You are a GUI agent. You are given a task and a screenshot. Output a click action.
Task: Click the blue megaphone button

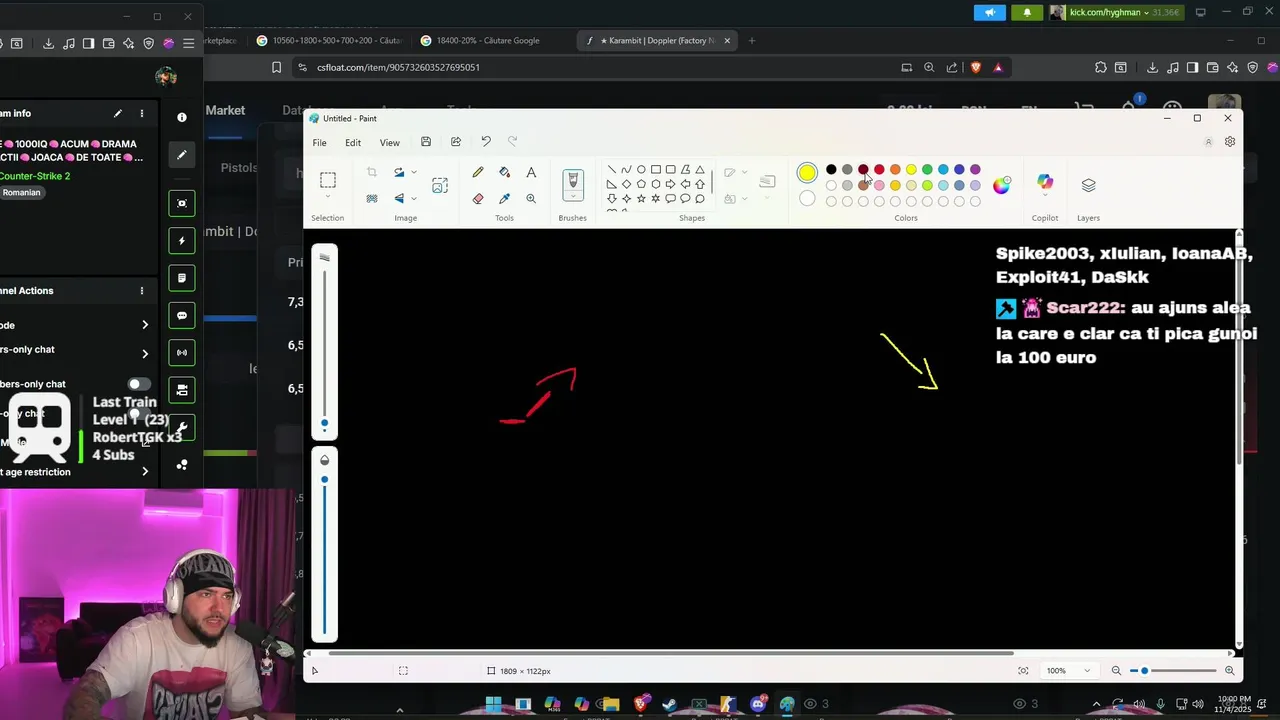click(990, 12)
